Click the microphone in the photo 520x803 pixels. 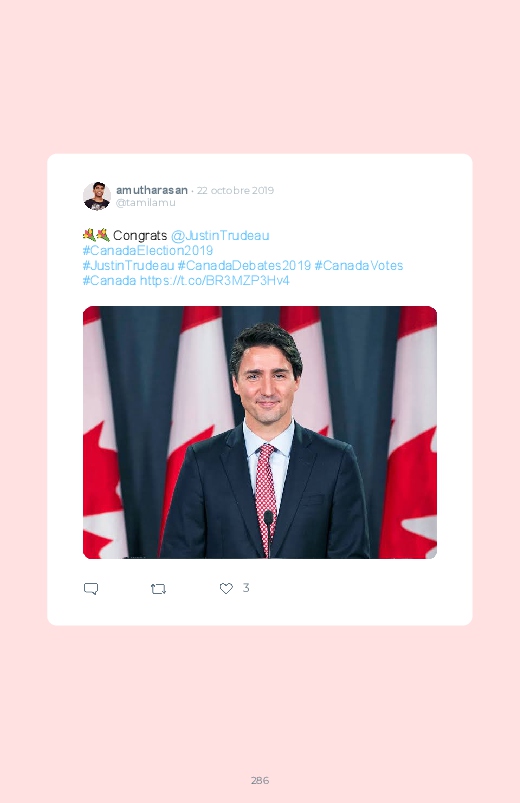click(x=268, y=533)
